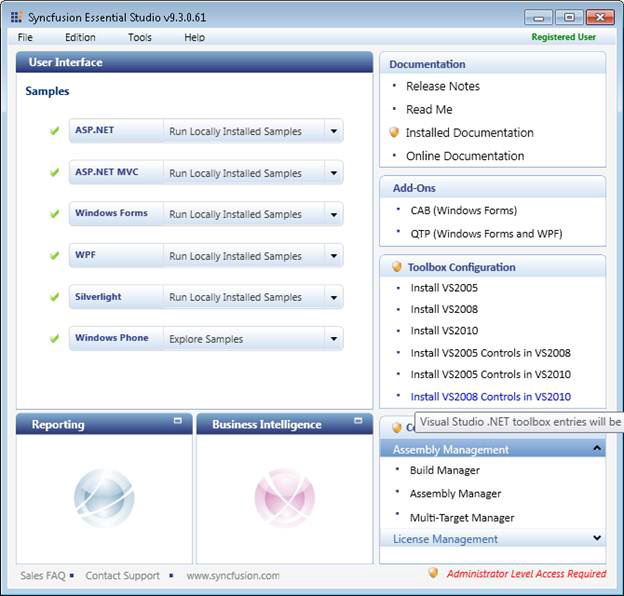Click the green checkmark beside ASP.NET
Screen dimensions: 624x596
coord(55,131)
